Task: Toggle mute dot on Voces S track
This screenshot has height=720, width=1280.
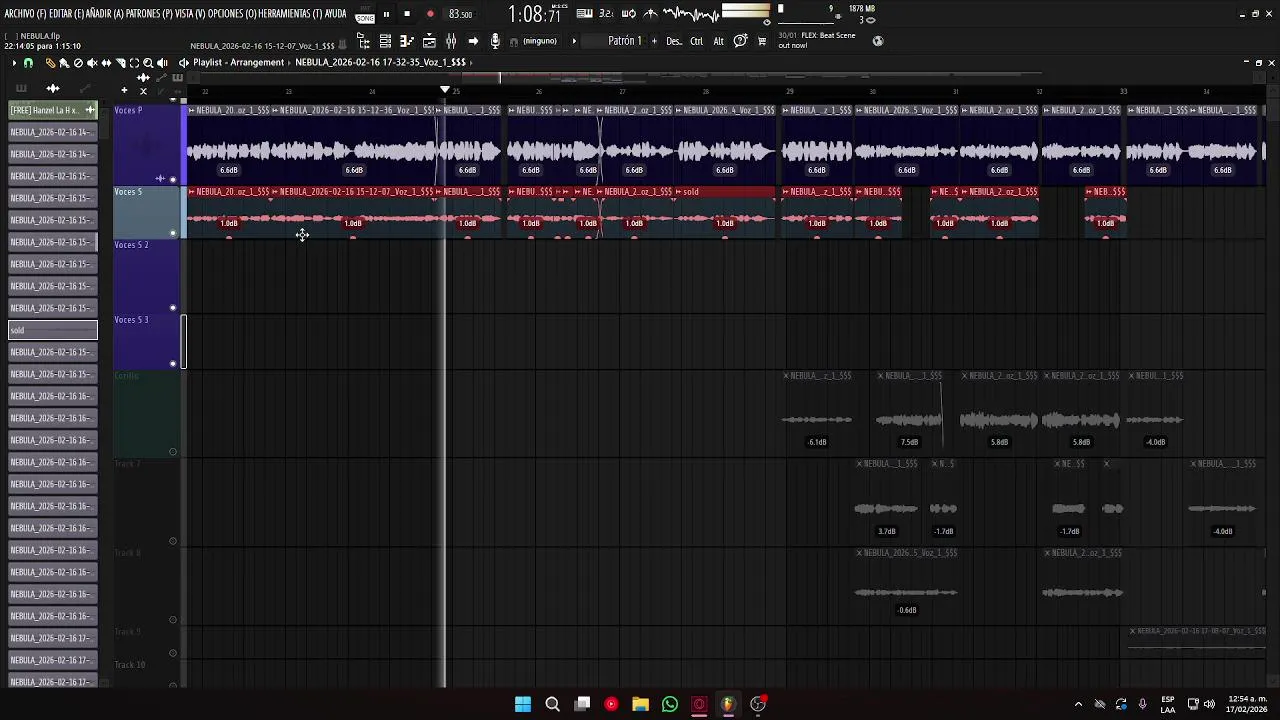Action: pos(173,233)
